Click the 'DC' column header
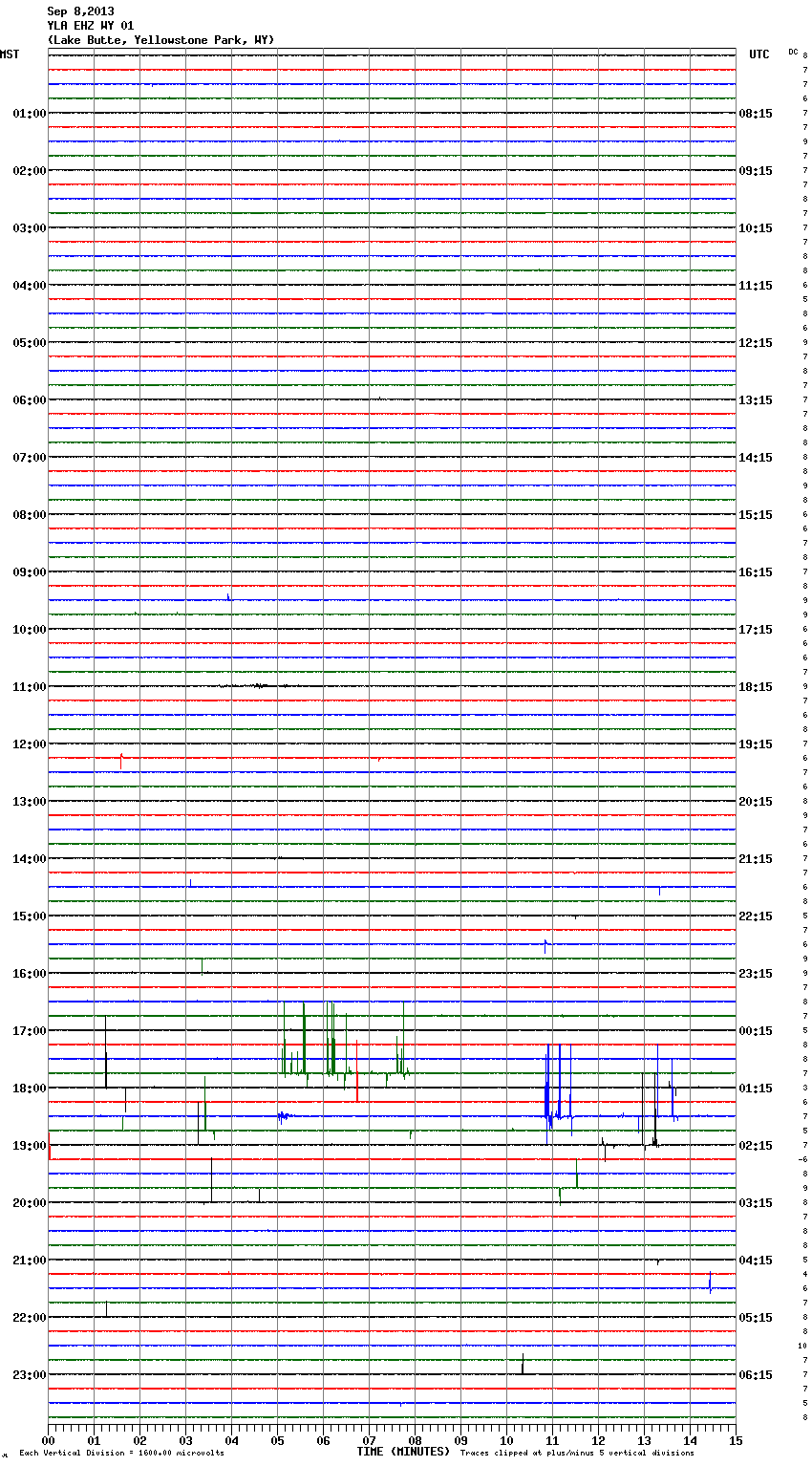This screenshot has height=1466, width=812. (793, 52)
